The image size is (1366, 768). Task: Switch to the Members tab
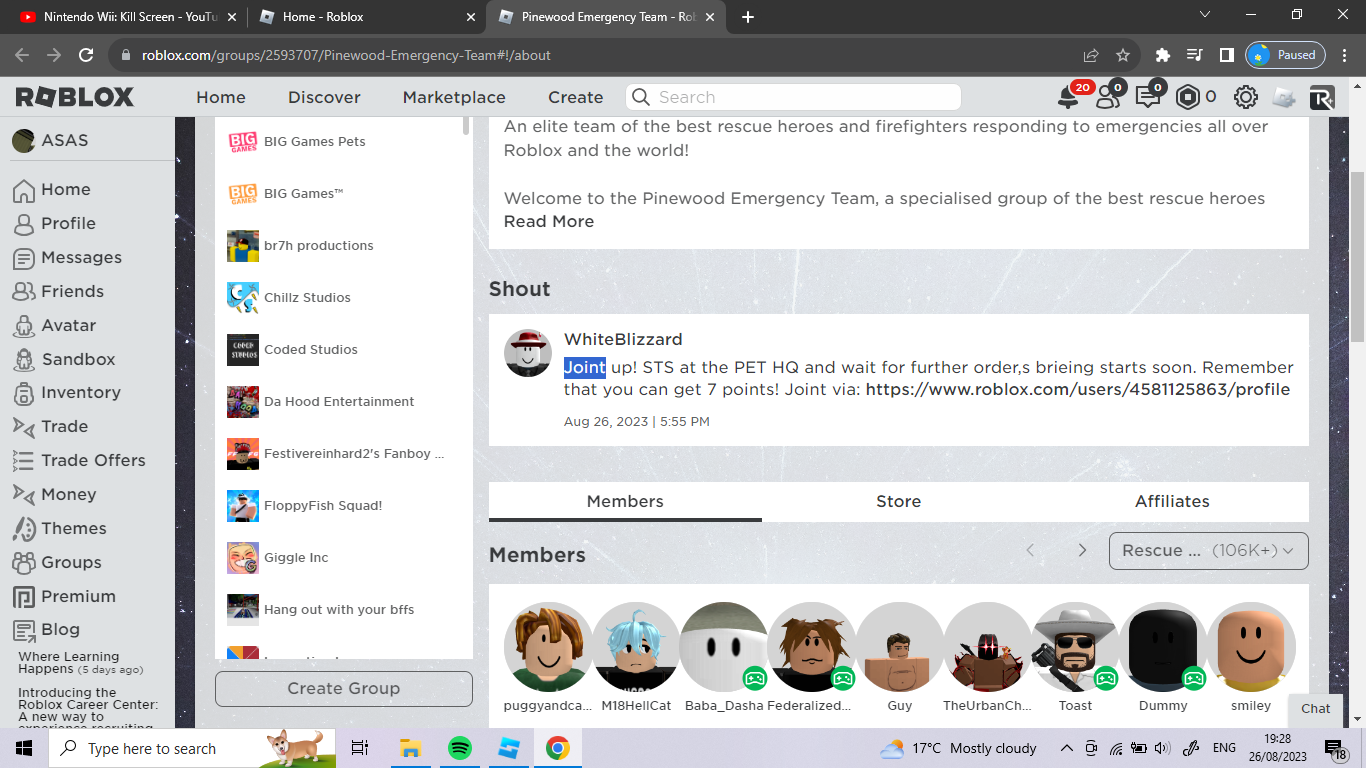click(625, 501)
